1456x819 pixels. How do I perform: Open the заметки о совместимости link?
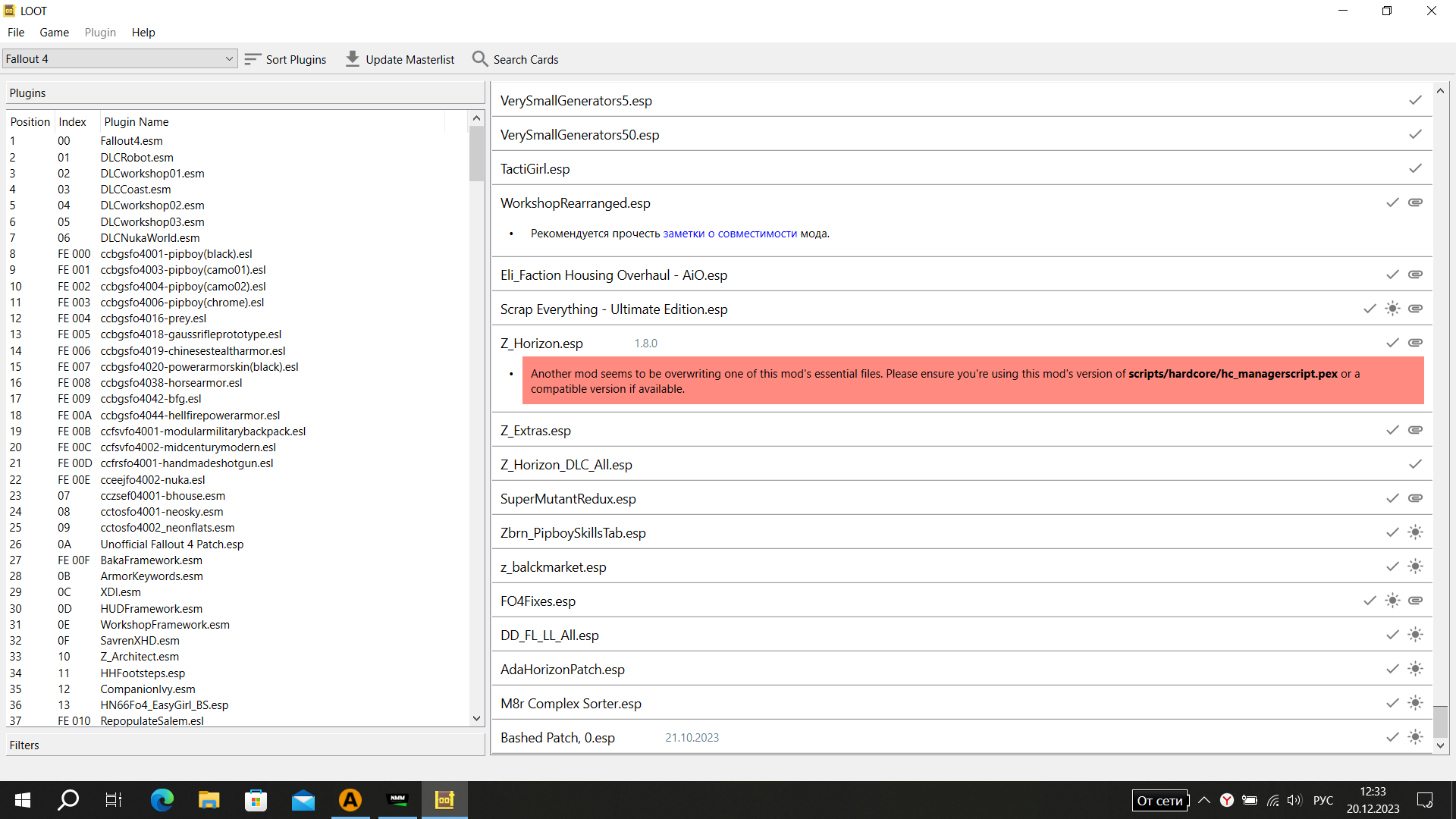(730, 234)
